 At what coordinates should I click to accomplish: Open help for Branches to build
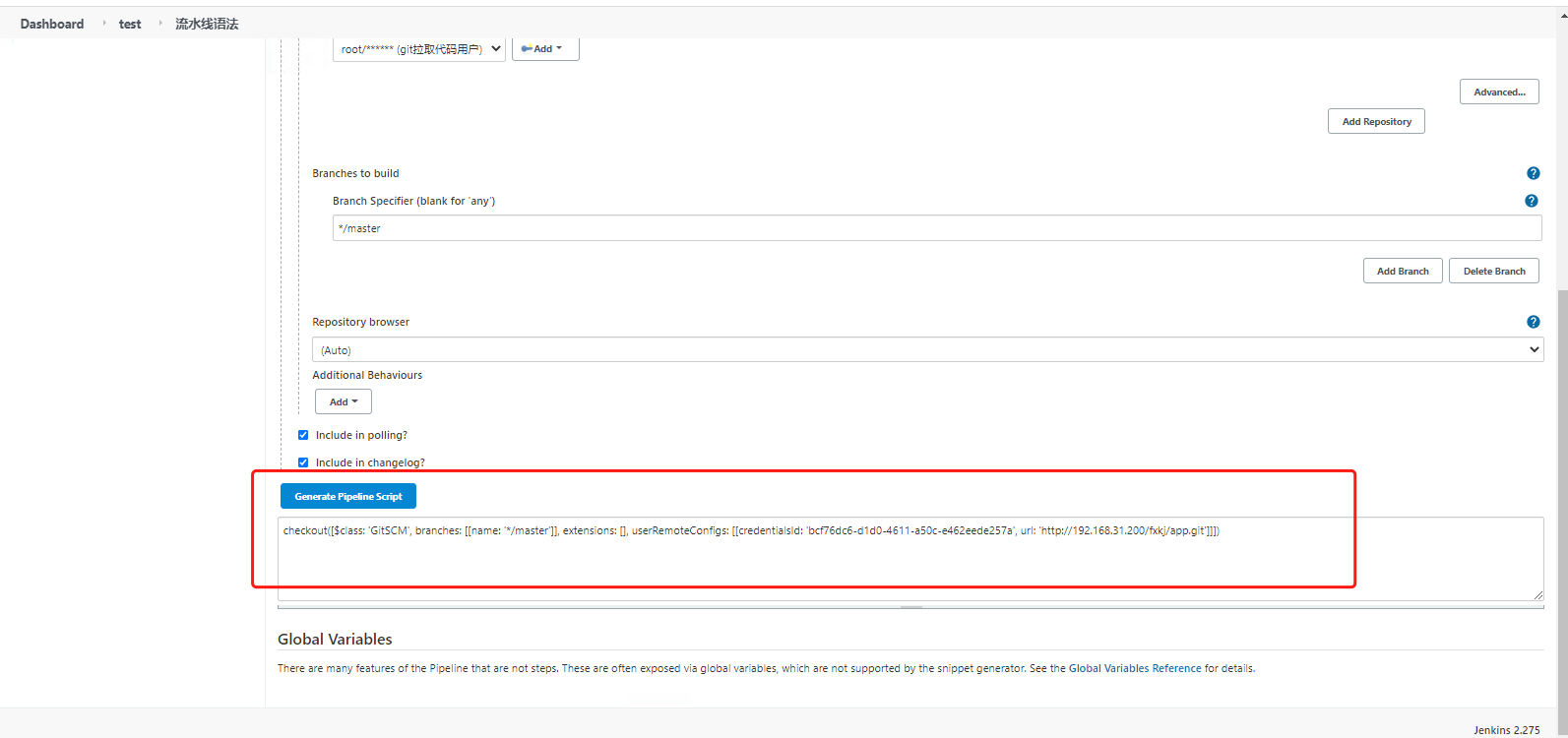click(x=1533, y=173)
